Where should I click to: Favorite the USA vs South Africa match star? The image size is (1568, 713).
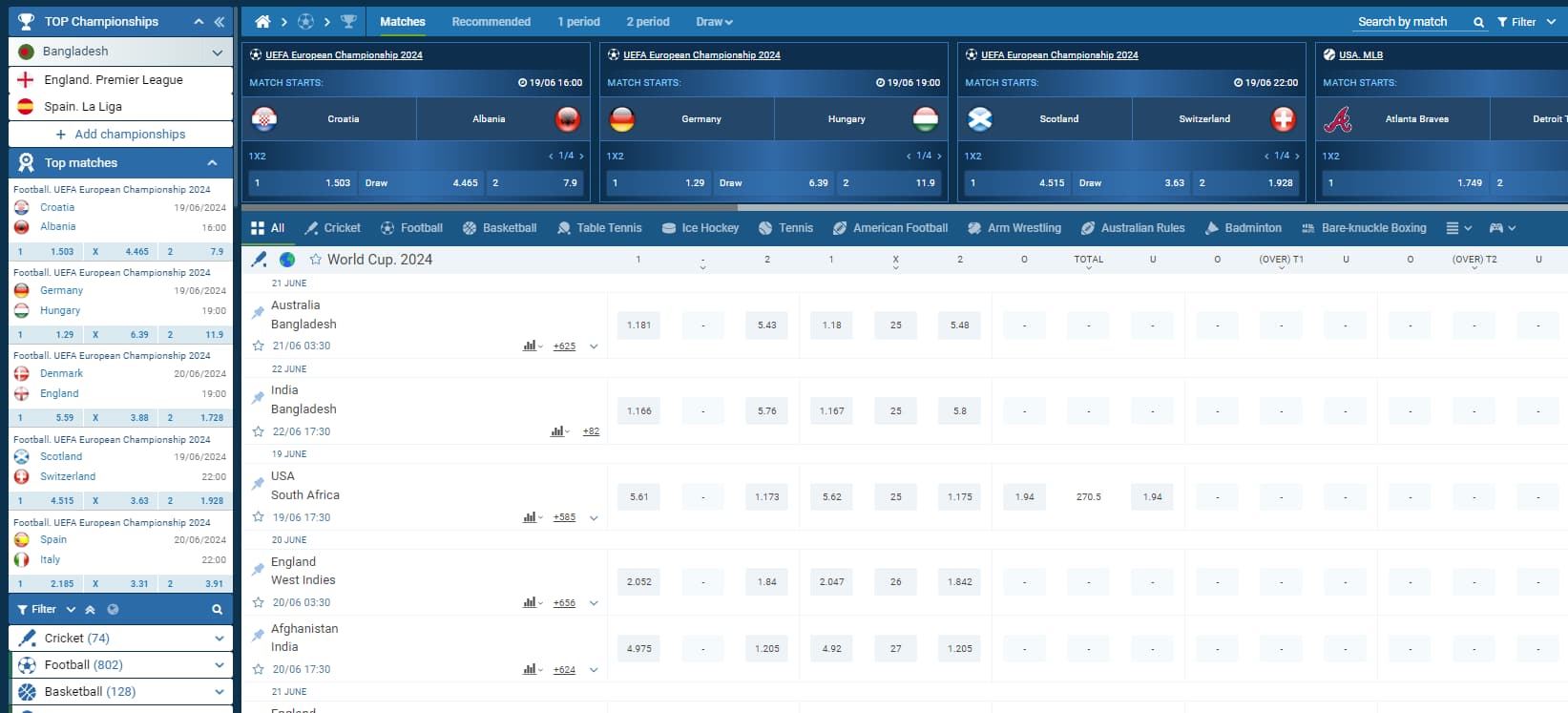point(258,517)
